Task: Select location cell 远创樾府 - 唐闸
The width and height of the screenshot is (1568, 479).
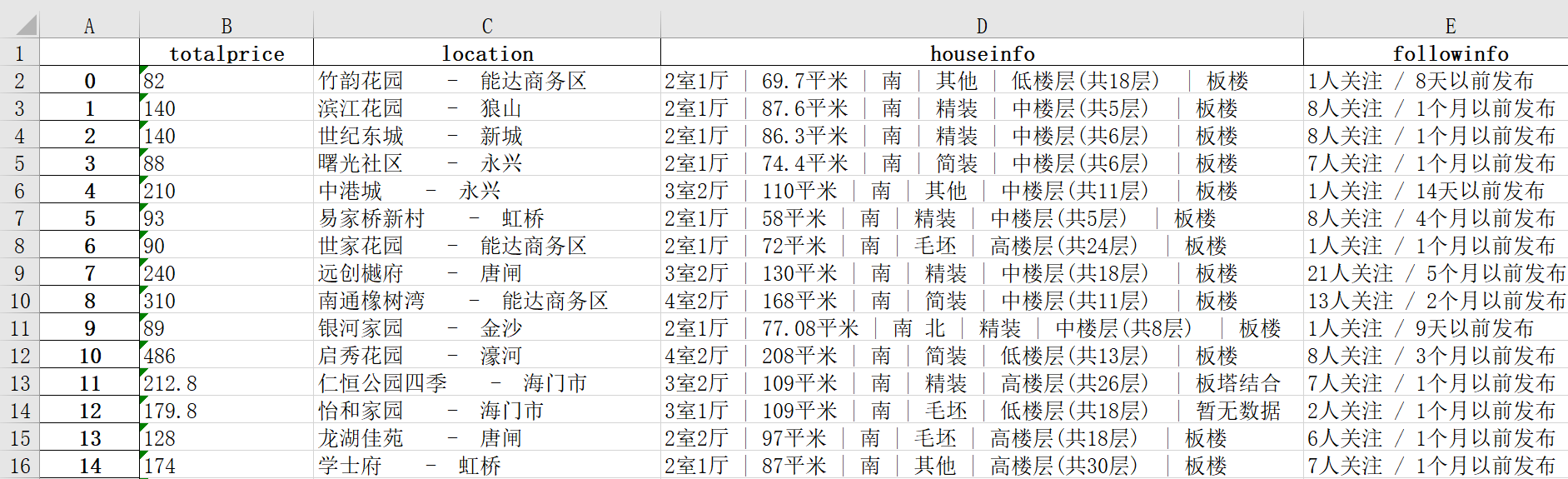Action: (x=487, y=273)
